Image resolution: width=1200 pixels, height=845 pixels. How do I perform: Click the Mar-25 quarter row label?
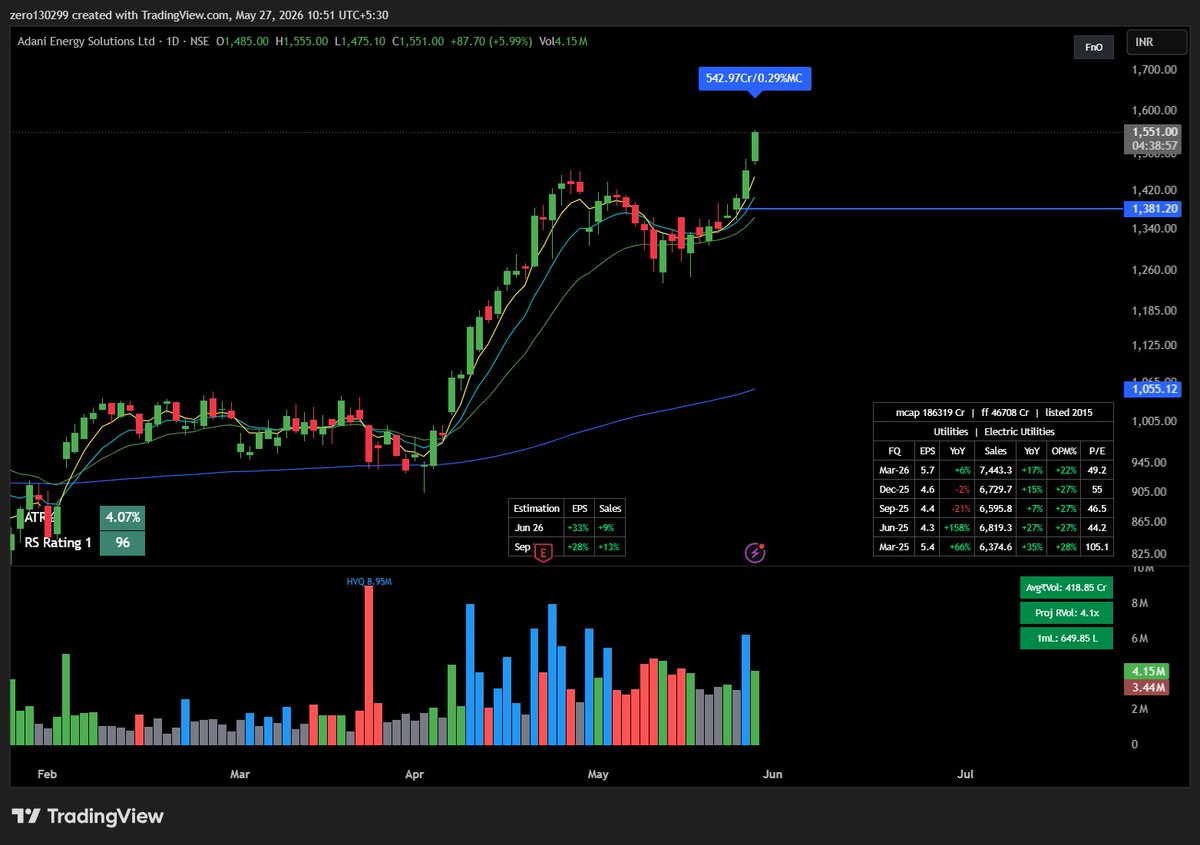click(x=894, y=546)
